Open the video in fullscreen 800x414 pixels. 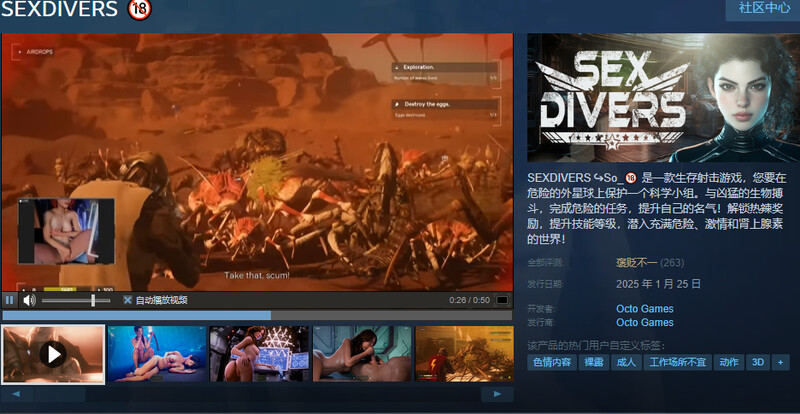[502, 300]
